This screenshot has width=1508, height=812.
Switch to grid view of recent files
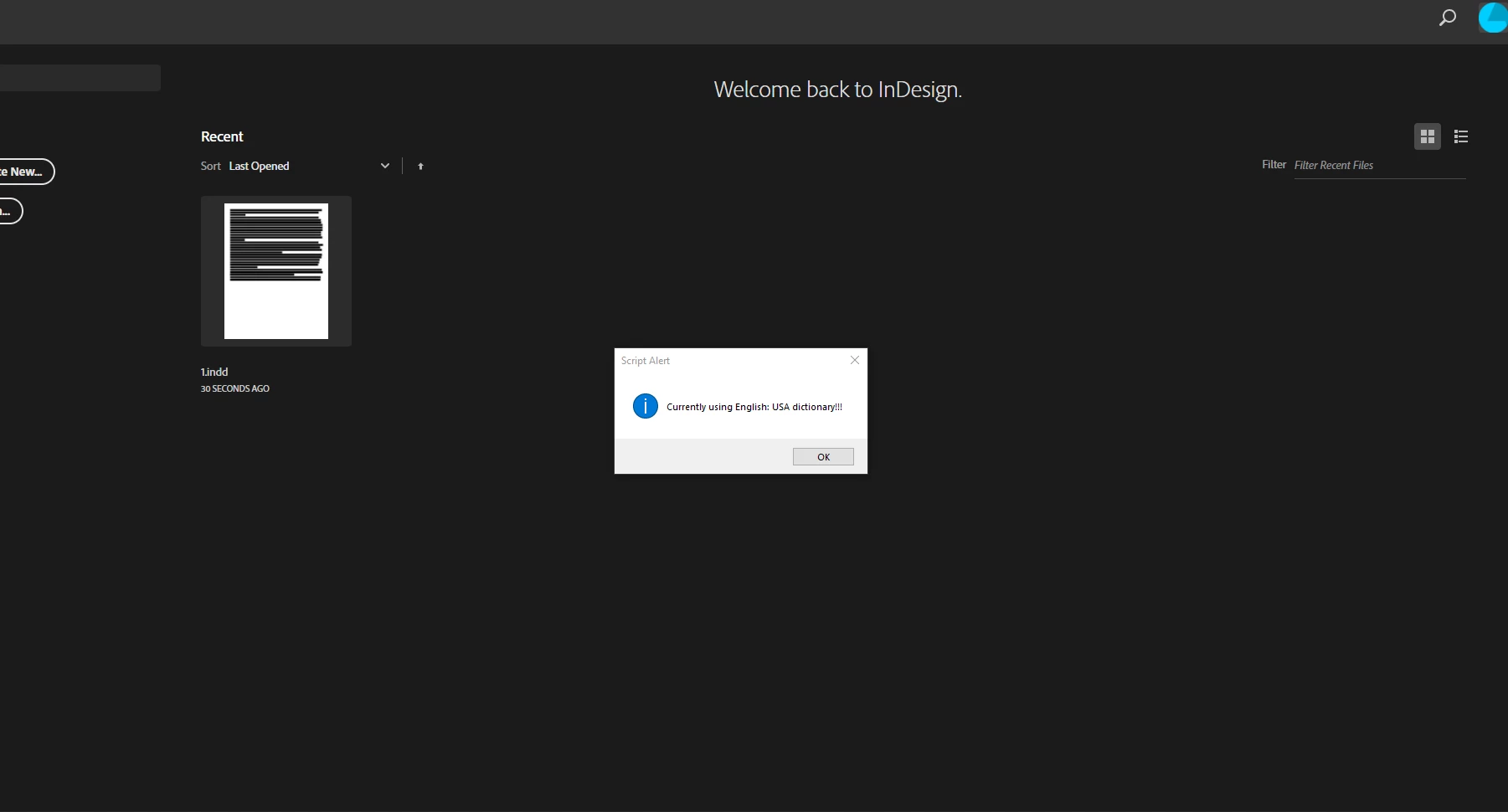pyautogui.click(x=1428, y=136)
